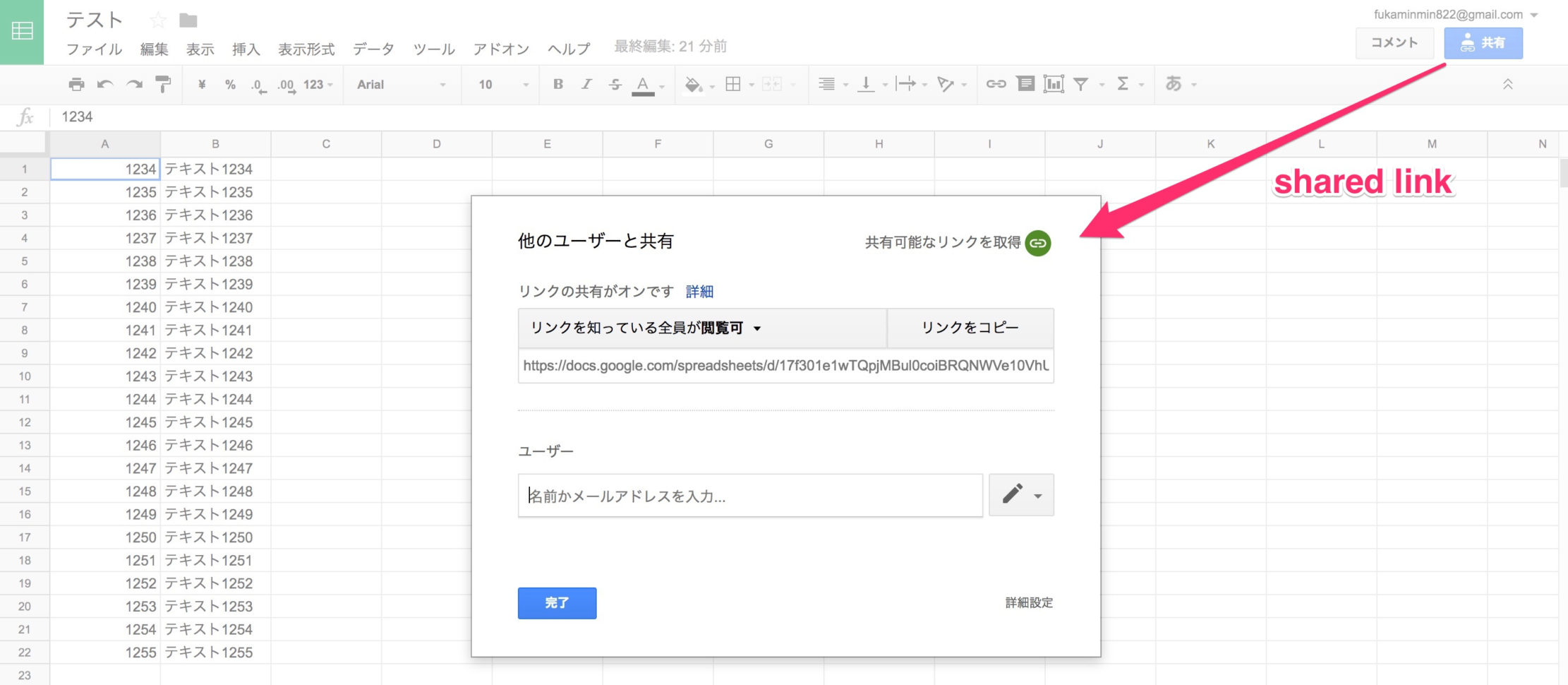Open the borders icon

734,84
